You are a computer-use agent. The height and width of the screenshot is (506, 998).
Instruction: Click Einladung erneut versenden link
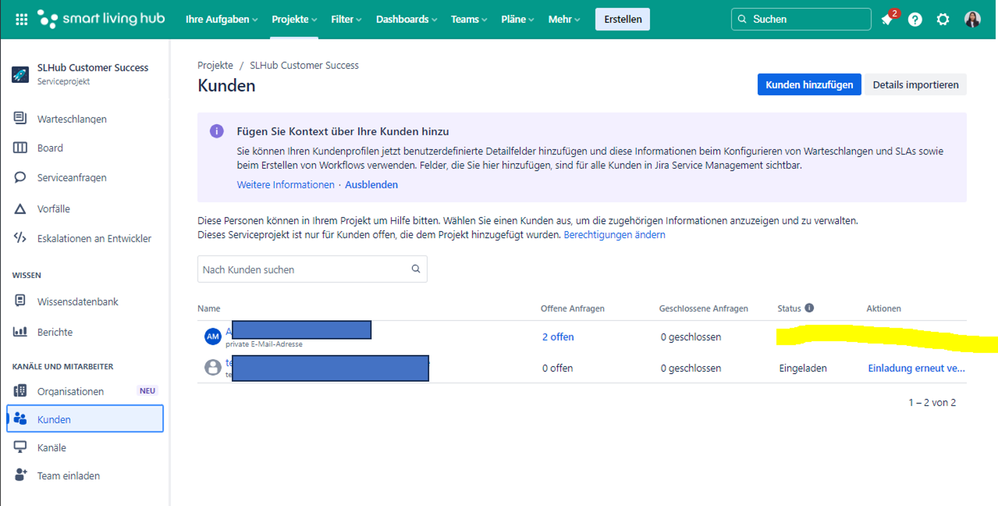click(917, 368)
